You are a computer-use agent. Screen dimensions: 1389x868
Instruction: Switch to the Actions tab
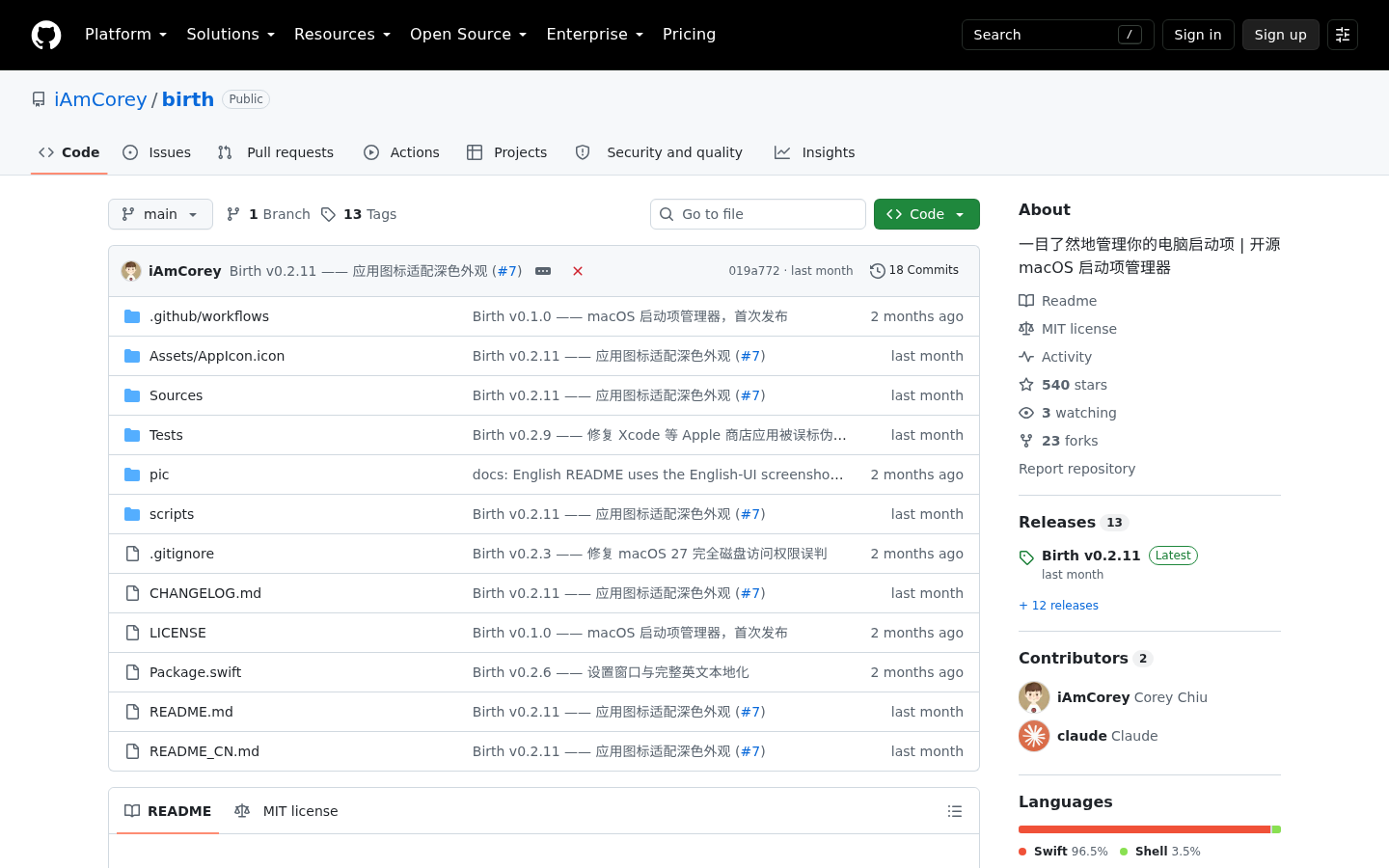coord(401,152)
